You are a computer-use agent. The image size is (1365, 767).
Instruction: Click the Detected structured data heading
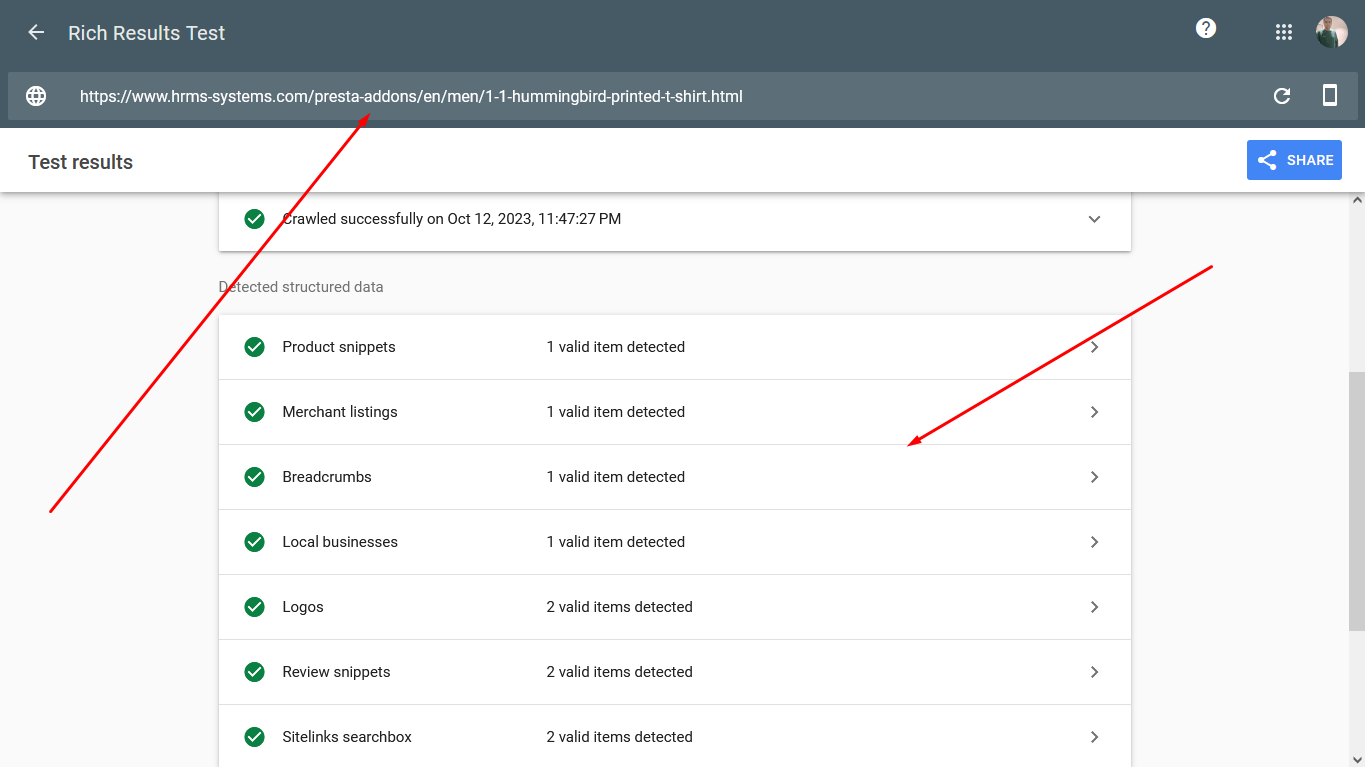click(301, 287)
